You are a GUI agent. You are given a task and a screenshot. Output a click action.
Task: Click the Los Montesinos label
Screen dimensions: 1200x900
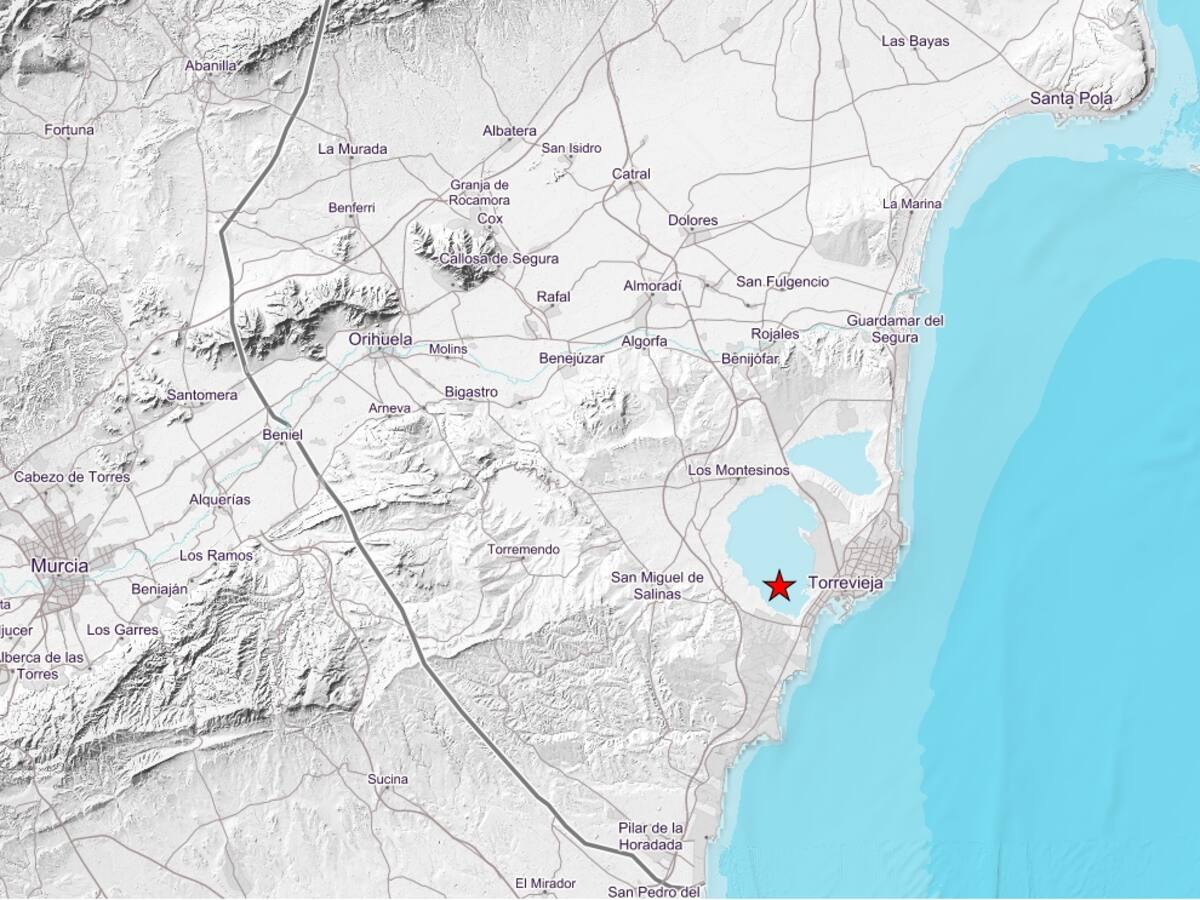click(738, 470)
